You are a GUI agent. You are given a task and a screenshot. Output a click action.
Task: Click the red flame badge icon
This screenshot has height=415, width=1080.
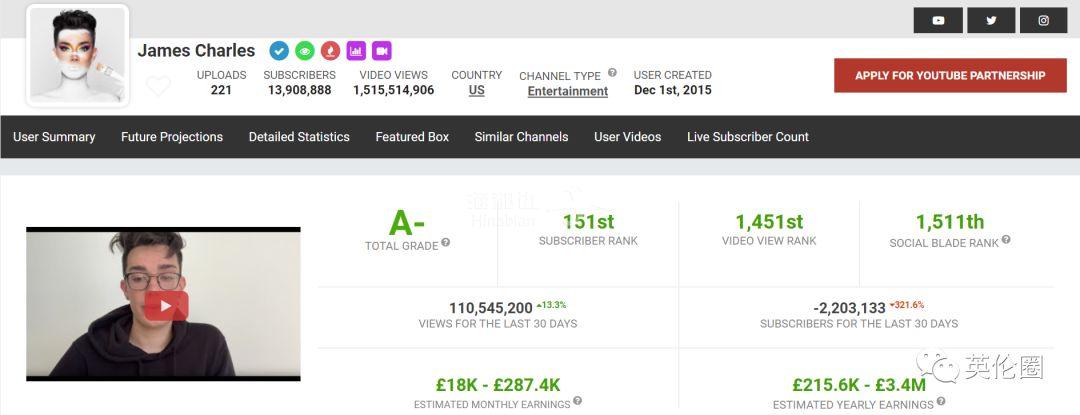point(331,51)
